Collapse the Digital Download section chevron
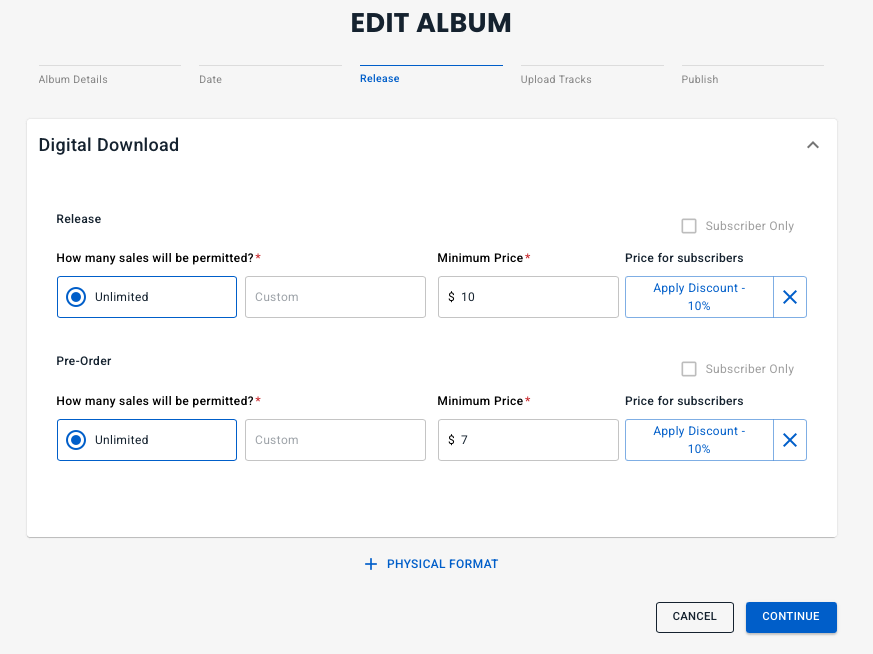The width and height of the screenshot is (873, 654). pyautogui.click(x=813, y=145)
